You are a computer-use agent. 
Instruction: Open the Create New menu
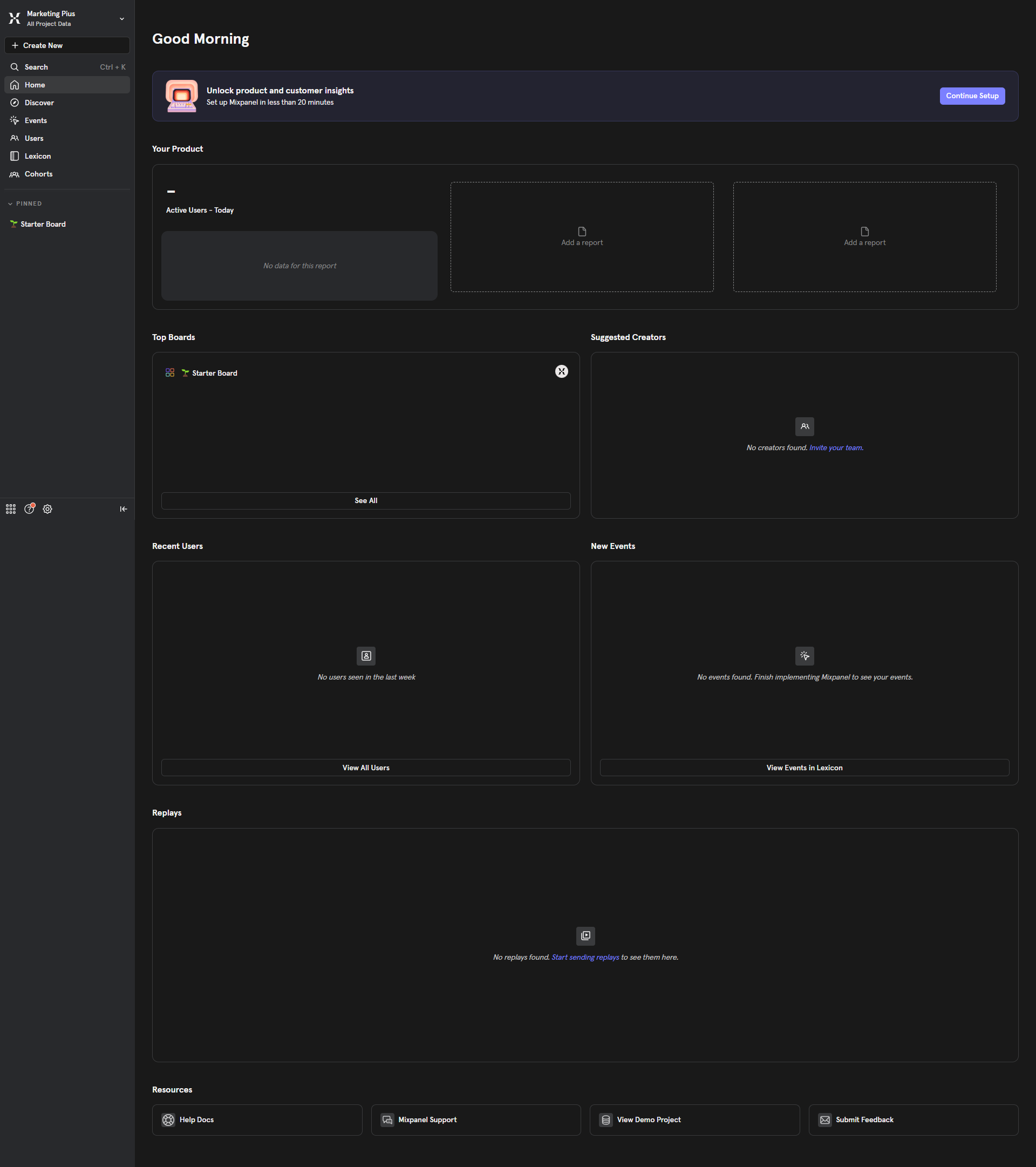[x=67, y=46]
